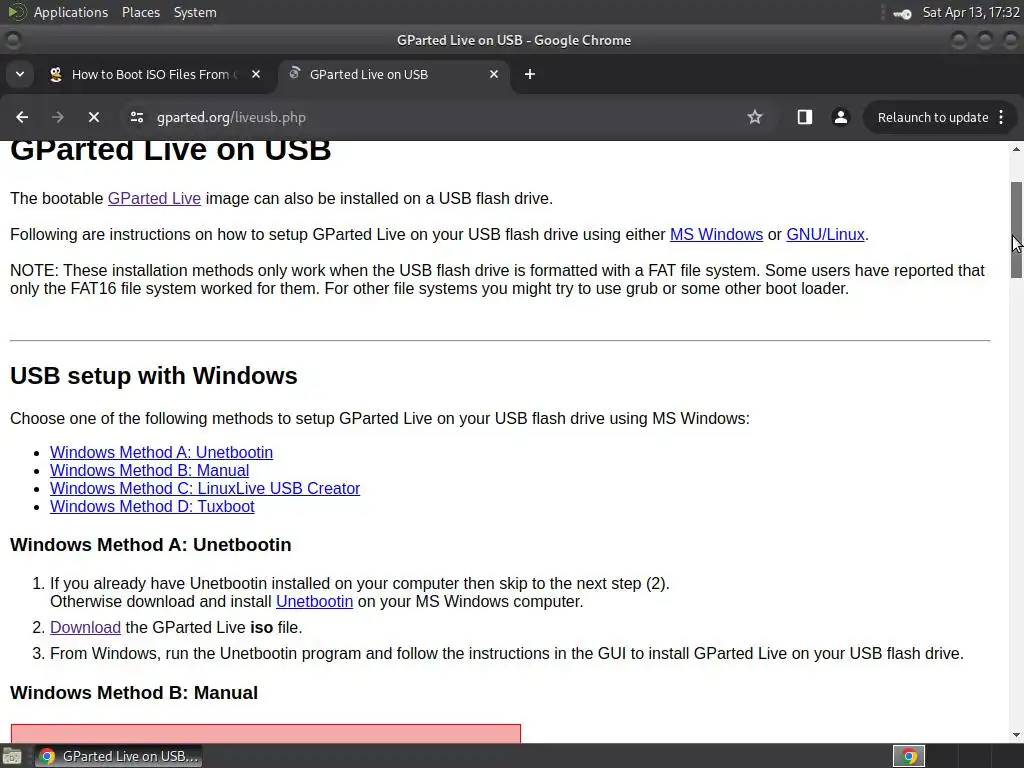
Task: Open Windows Method C: LinuxLive USB Creator
Action: tap(205, 488)
